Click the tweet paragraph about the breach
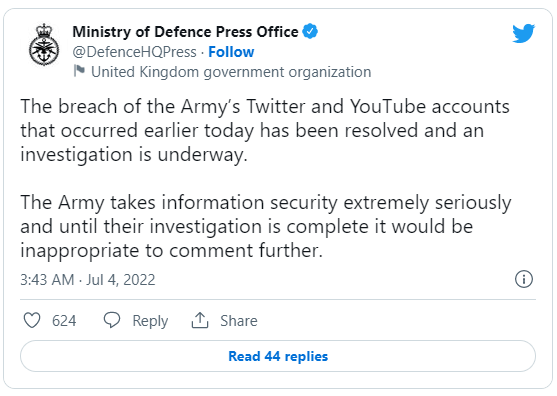The width and height of the screenshot is (557, 396). tap(265, 130)
